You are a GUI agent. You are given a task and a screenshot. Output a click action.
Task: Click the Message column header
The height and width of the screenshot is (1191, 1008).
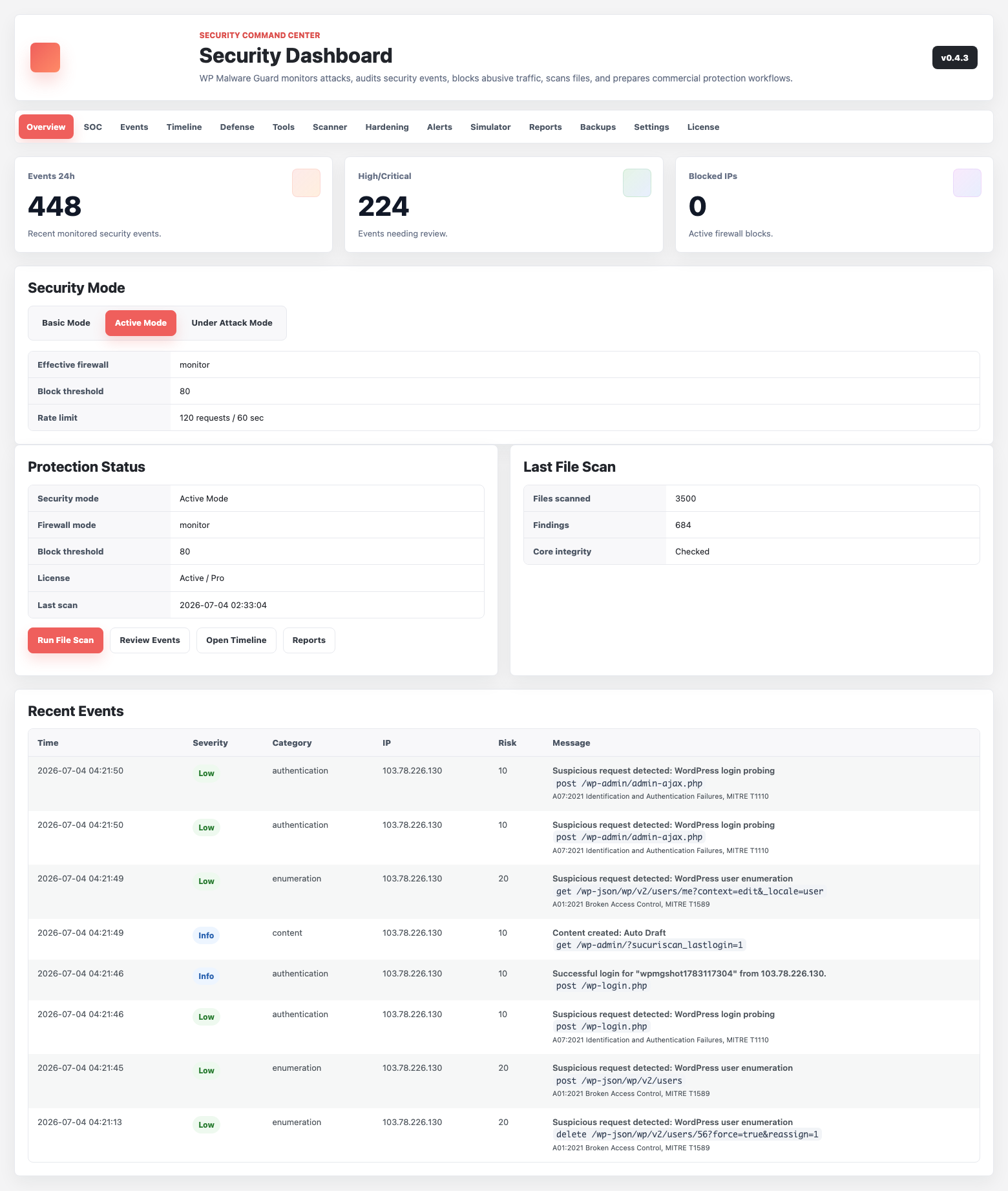[x=571, y=743]
